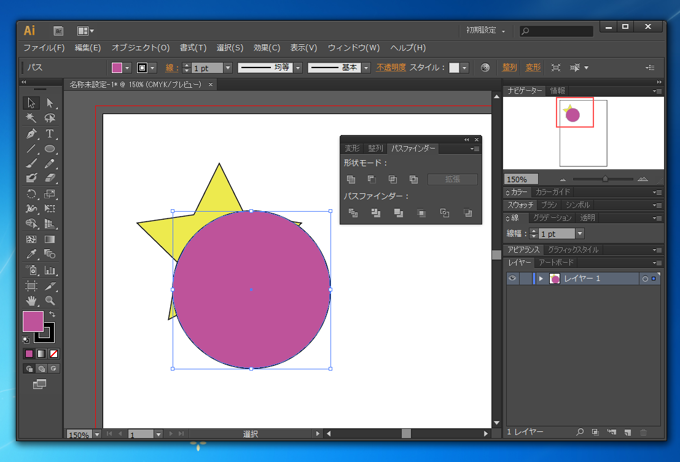This screenshot has height=462, width=680.
Task: Open the ウィンドウ(W) menu
Action: (353, 48)
